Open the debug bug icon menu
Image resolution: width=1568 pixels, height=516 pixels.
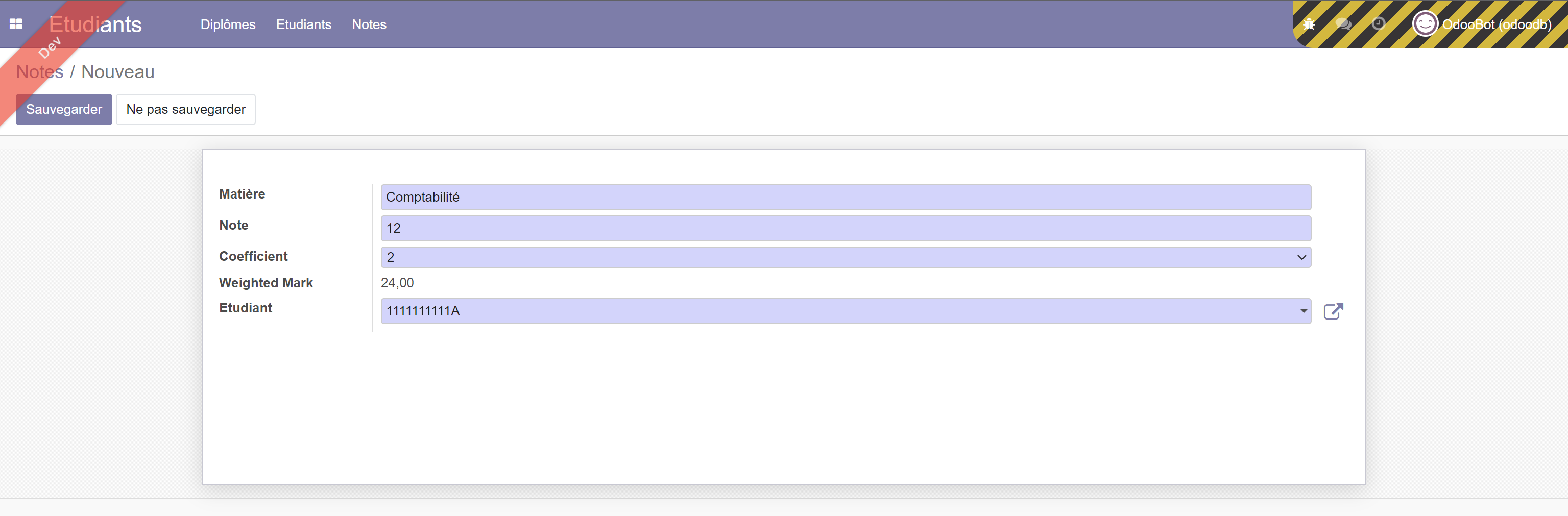point(1309,24)
